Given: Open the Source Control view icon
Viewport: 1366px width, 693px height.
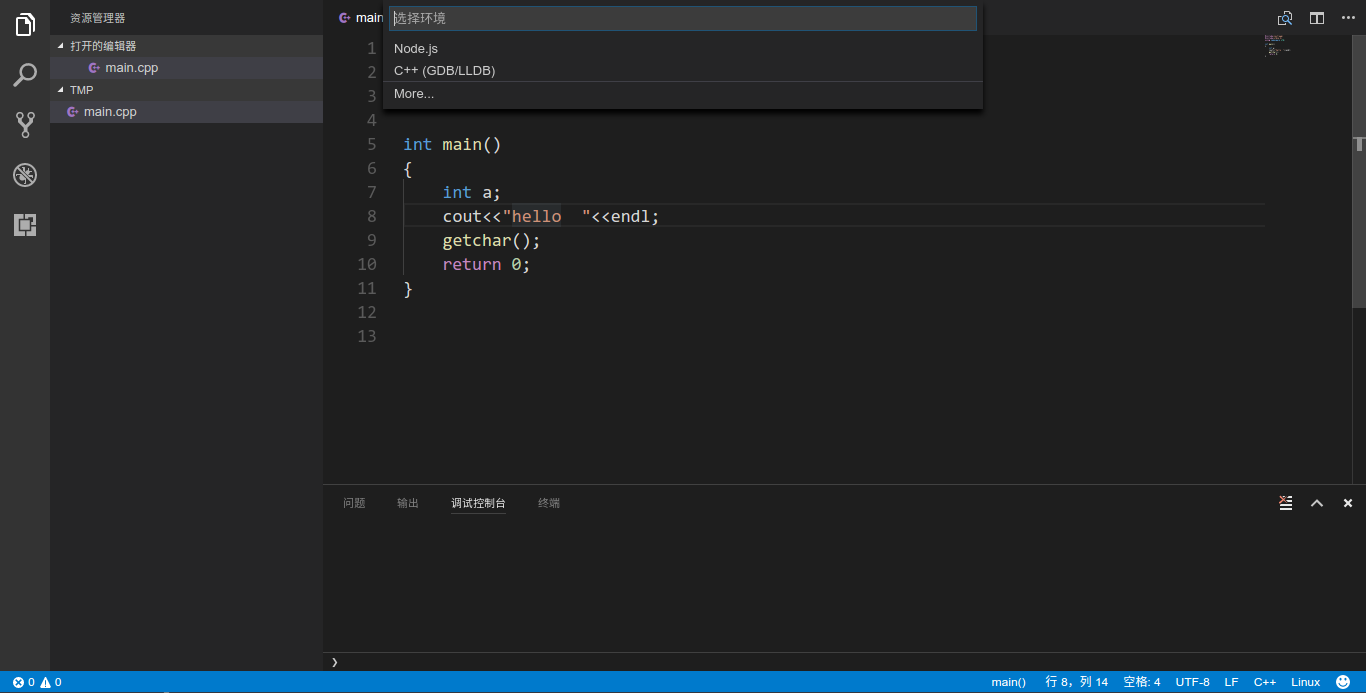Looking at the screenshot, I should point(25,125).
